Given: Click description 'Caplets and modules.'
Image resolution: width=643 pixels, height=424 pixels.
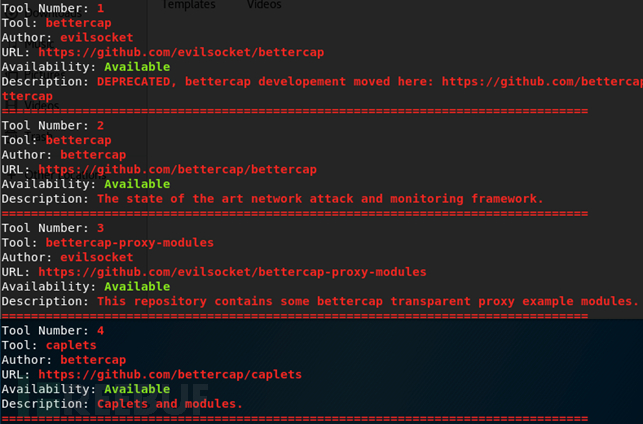Looking at the screenshot, I should (x=170, y=404).
